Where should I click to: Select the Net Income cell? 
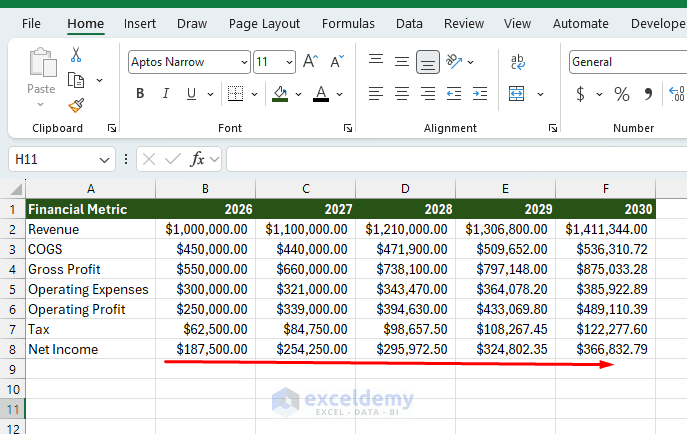[90, 349]
